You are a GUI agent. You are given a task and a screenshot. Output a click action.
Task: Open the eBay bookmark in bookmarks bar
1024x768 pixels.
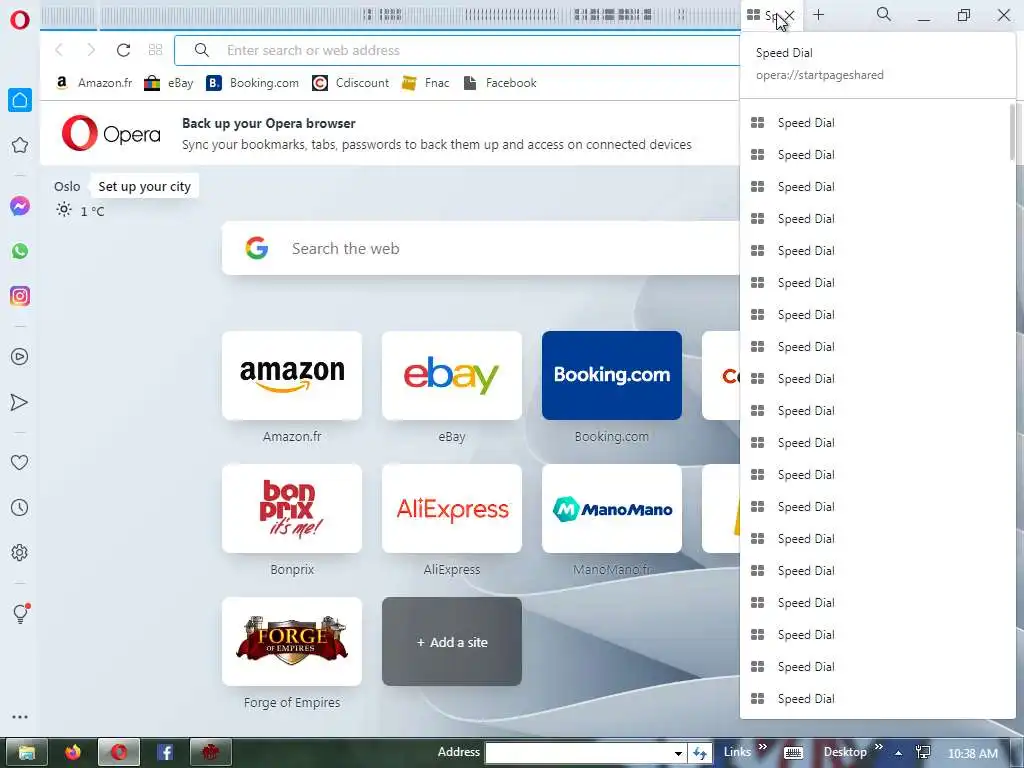coord(168,83)
